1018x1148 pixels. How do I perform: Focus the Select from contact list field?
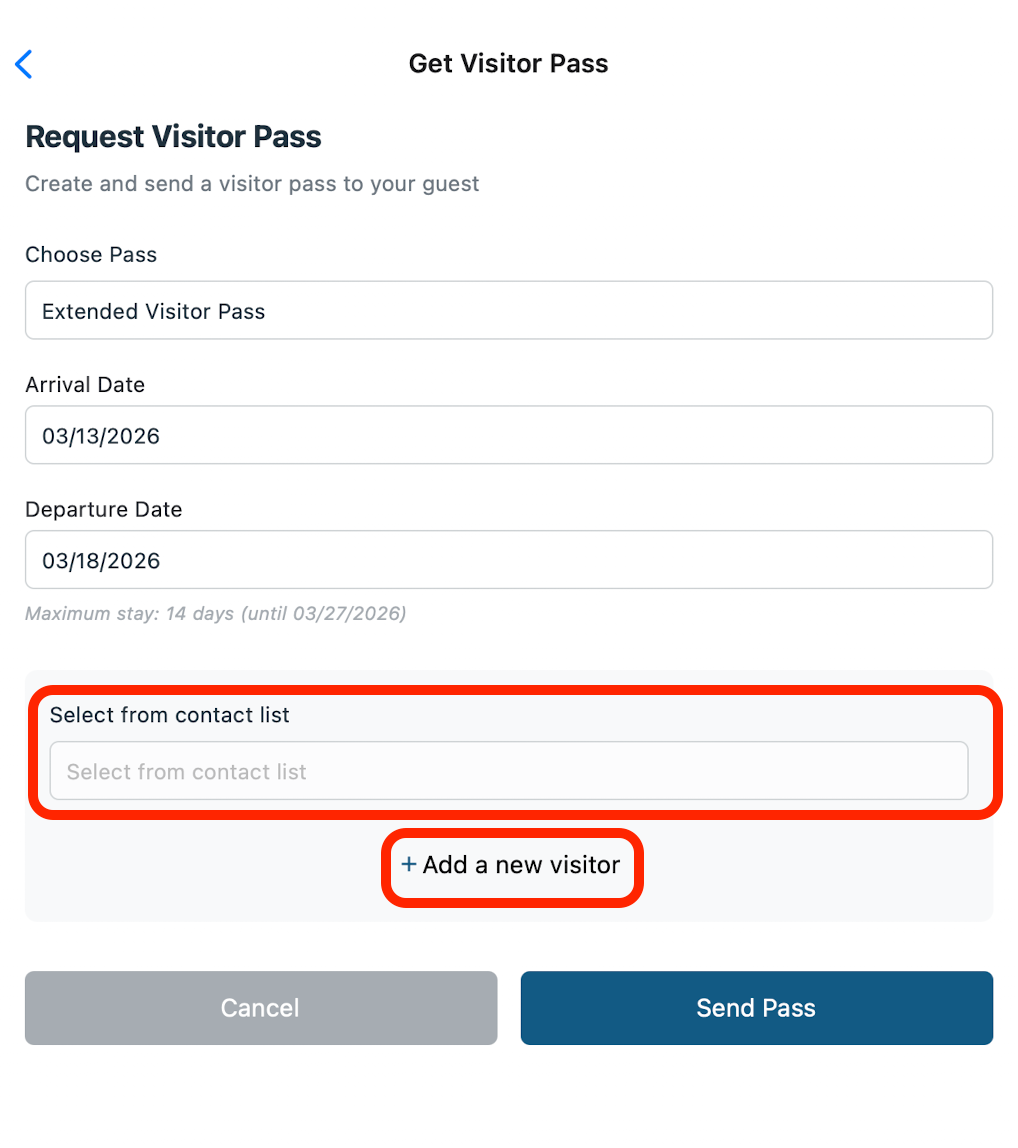coord(508,771)
